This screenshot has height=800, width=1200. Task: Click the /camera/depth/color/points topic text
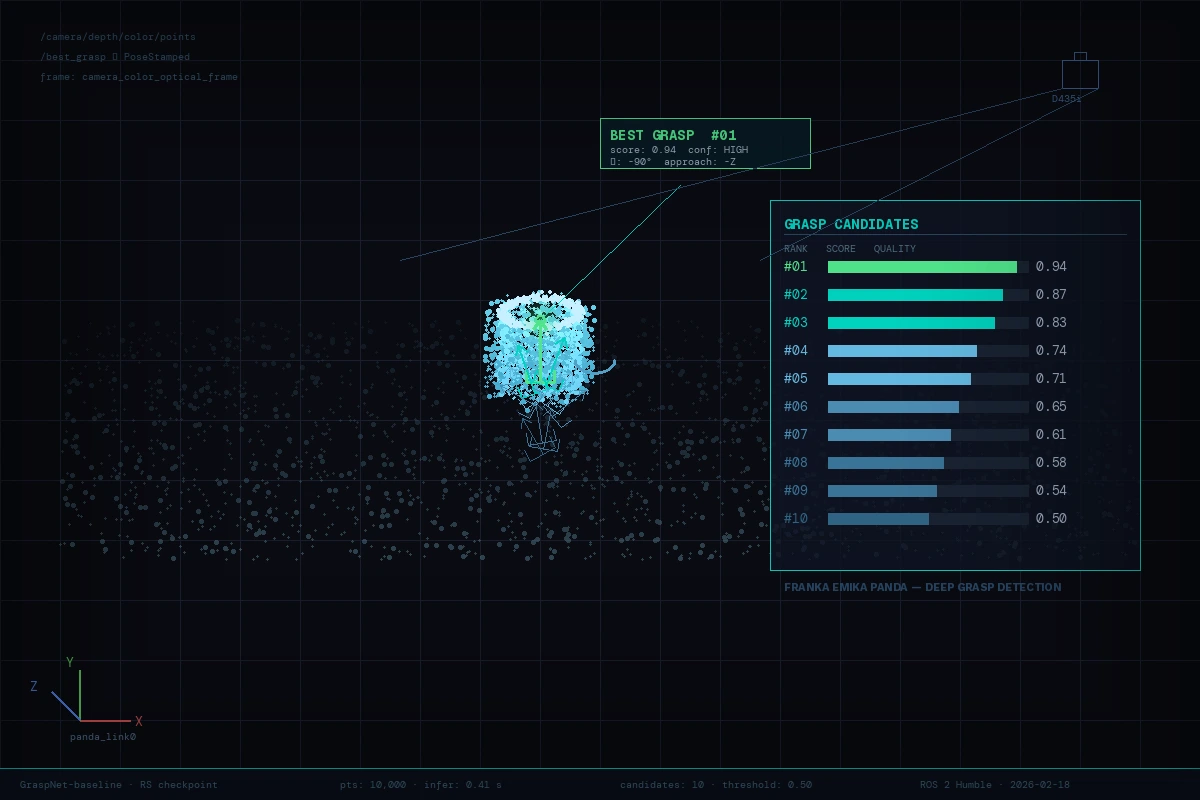tap(118, 37)
